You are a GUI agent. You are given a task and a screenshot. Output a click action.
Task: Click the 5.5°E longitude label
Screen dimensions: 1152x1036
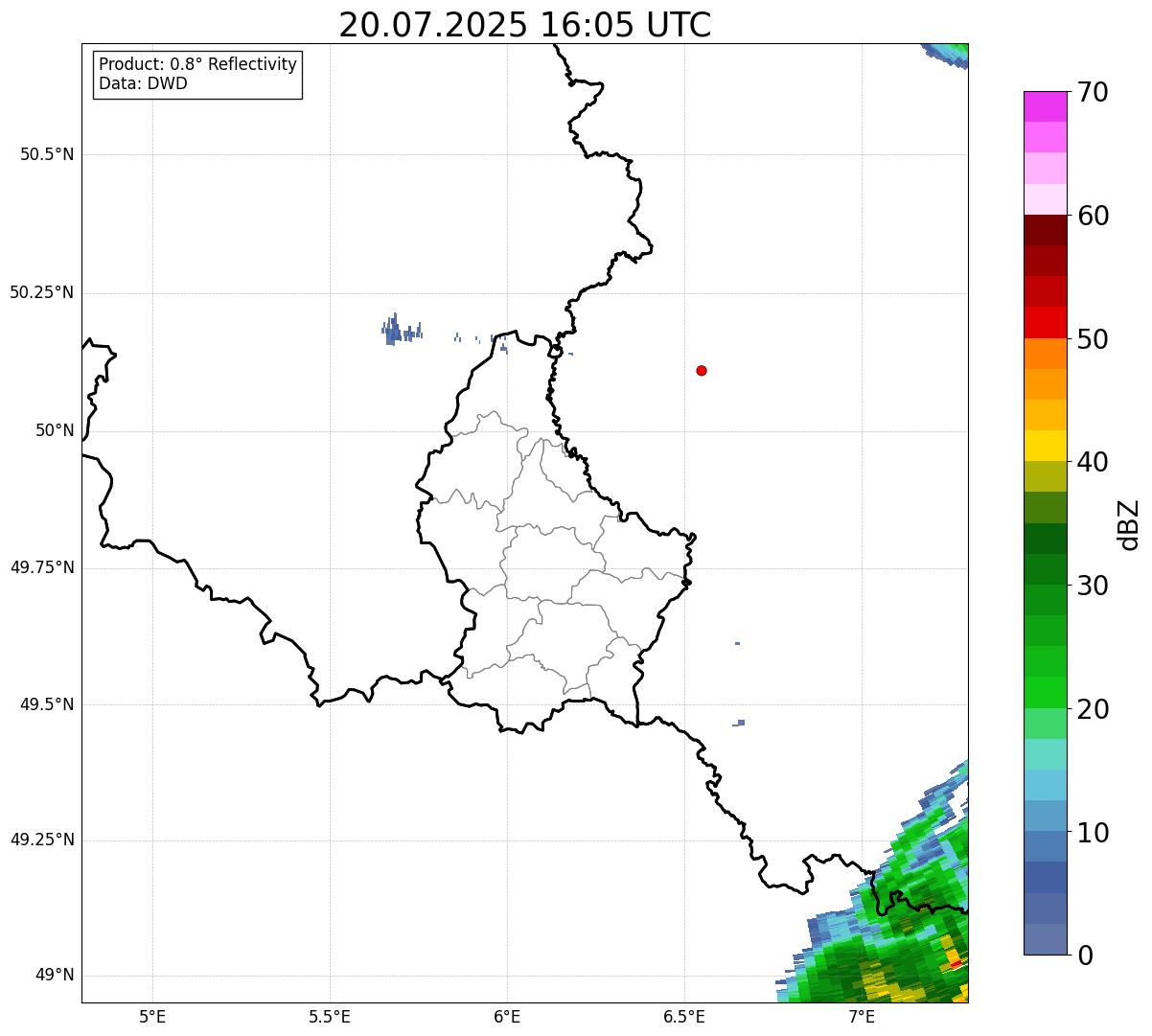(330, 1017)
